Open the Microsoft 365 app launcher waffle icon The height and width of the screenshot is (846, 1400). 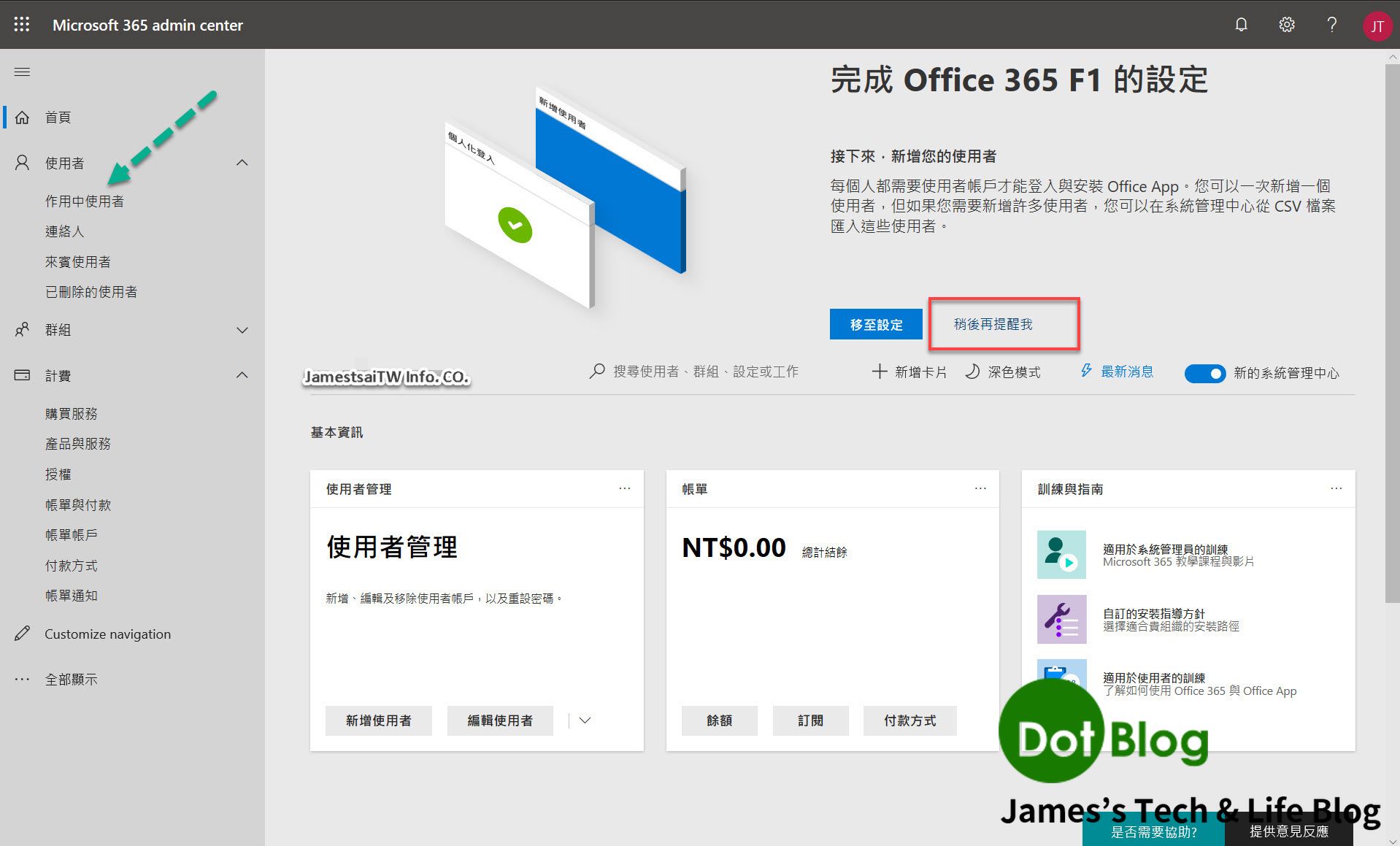click(21, 24)
